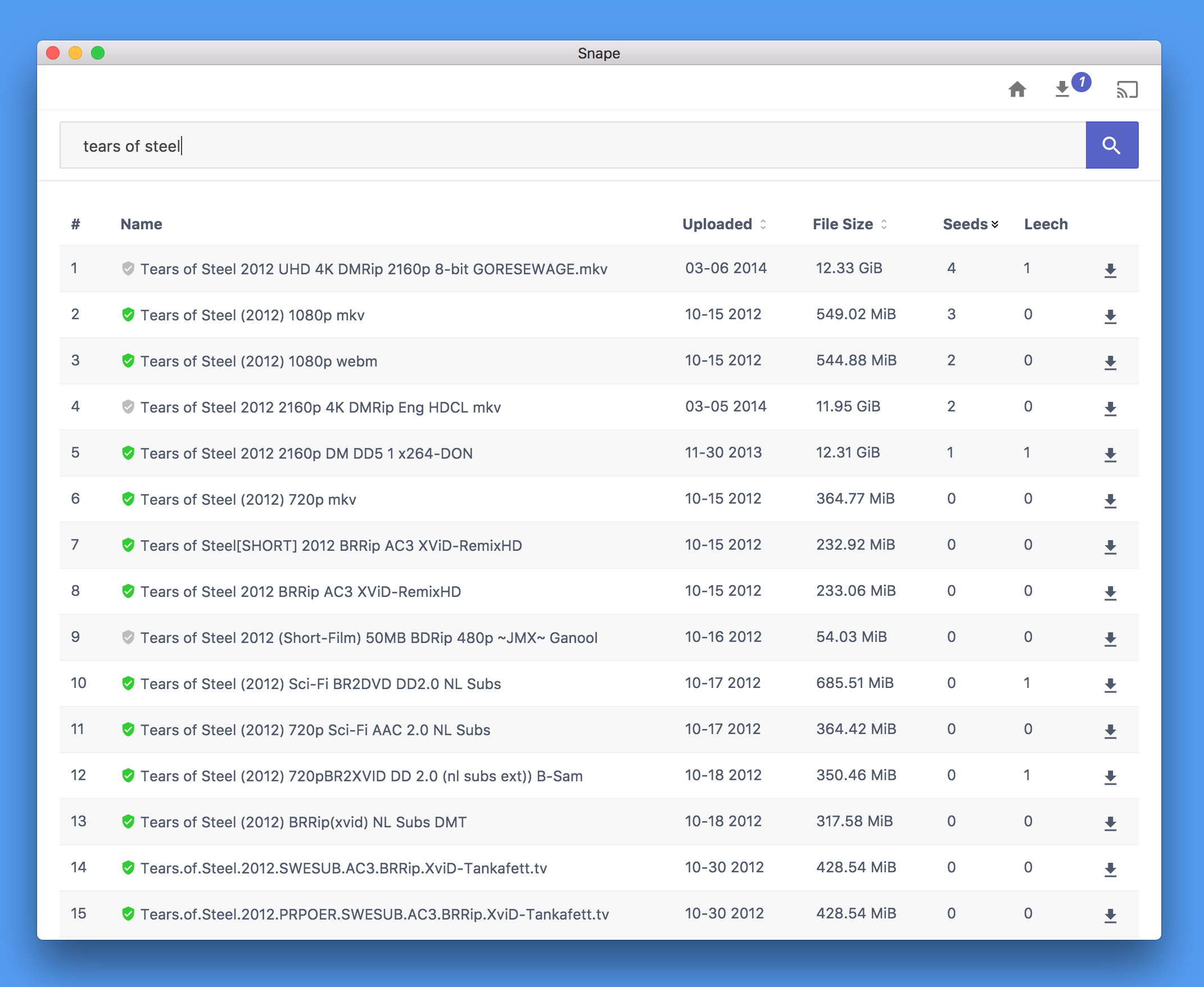This screenshot has height=987, width=1204.
Task: Download the Sci-Fi BR2DVD DD2.0 torrent
Action: (1110, 685)
